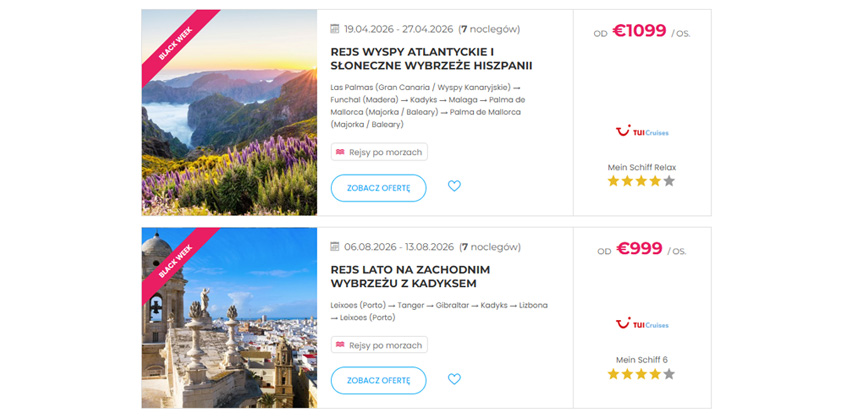The width and height of the screenshot is (854, 418).
Task: Click the Mein Schiff 6 ship name
Action: click(x=641, y=360)
